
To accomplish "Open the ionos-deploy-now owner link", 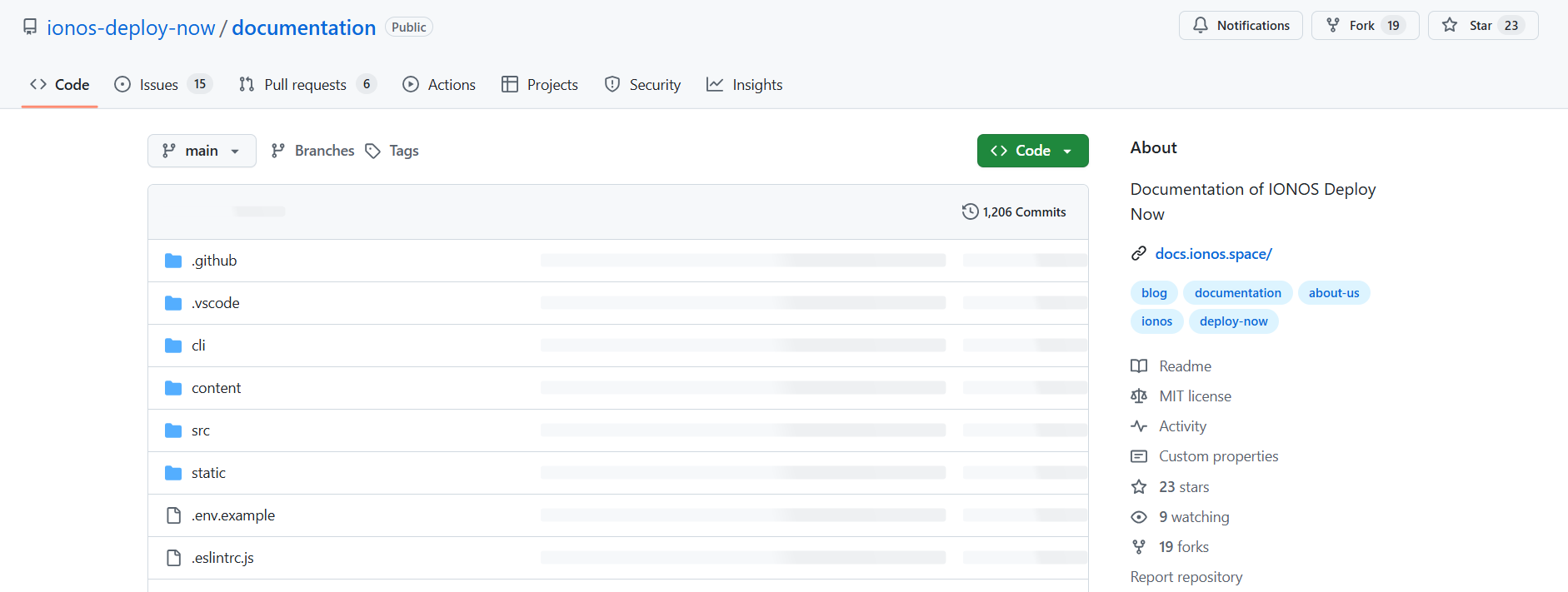I will (x=131, y=27).
